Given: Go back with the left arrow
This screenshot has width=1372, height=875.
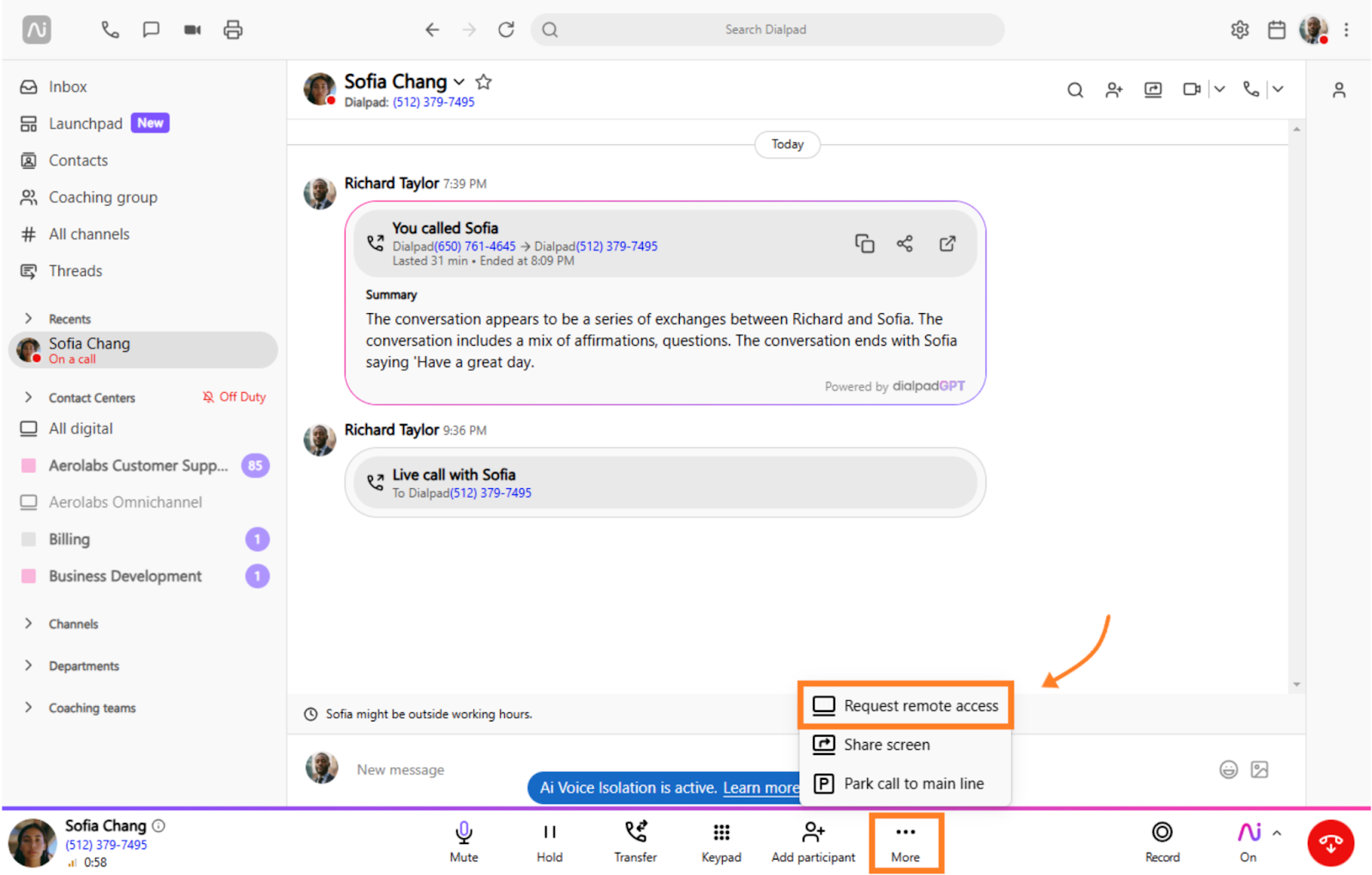Looking at the screenshot, I should click(432, 30).
